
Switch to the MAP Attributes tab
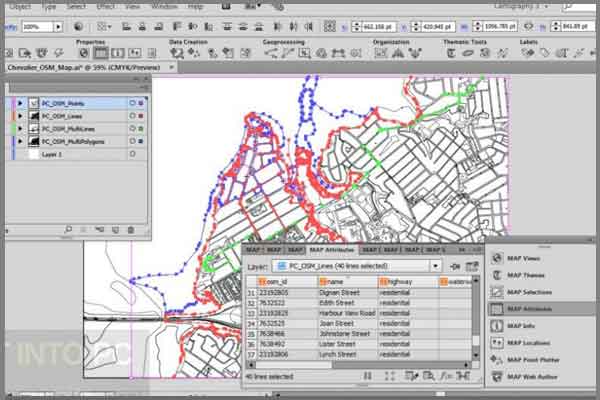[x=332, y=249]
